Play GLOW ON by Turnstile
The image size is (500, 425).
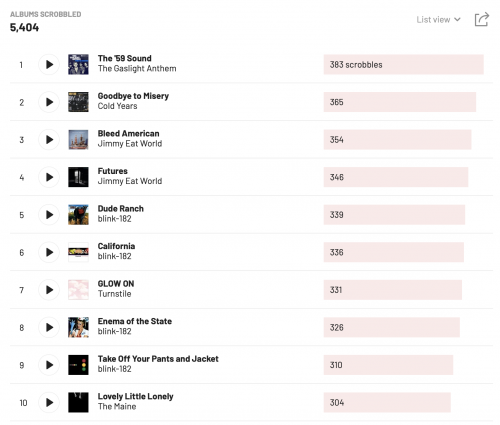click(49, 290)
